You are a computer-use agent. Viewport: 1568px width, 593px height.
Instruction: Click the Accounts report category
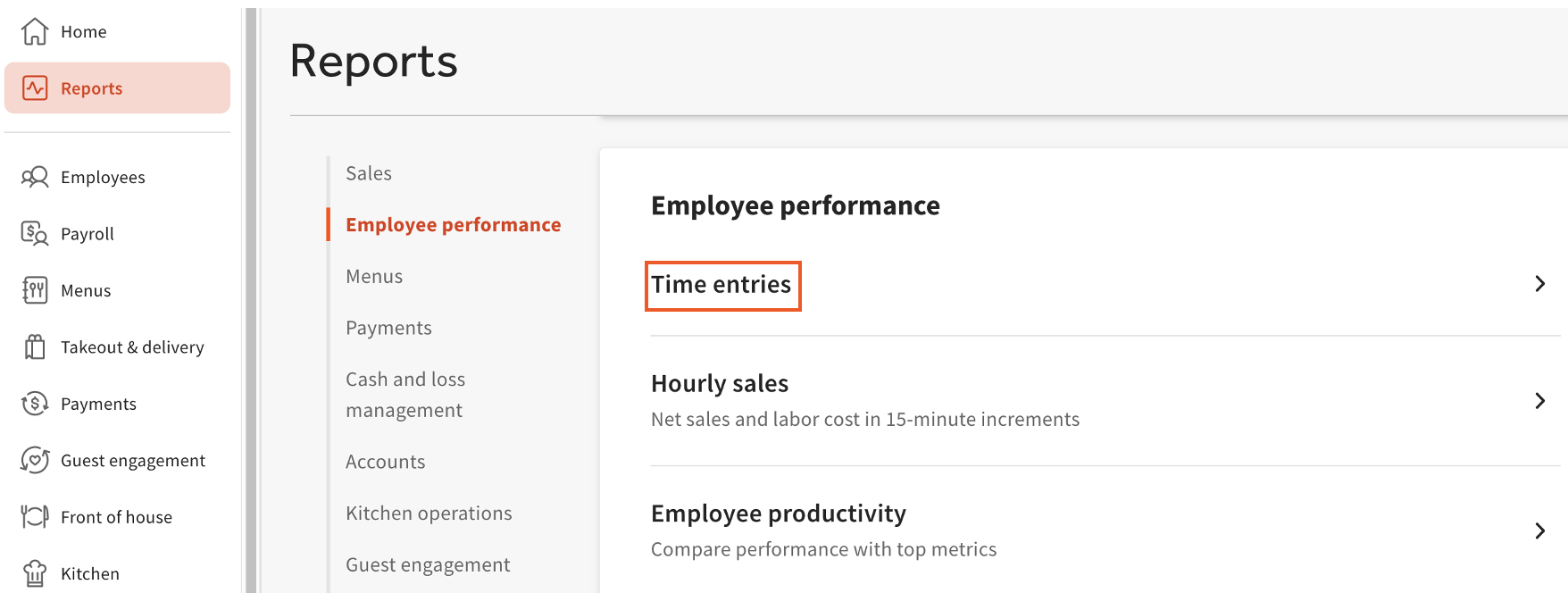385,461
